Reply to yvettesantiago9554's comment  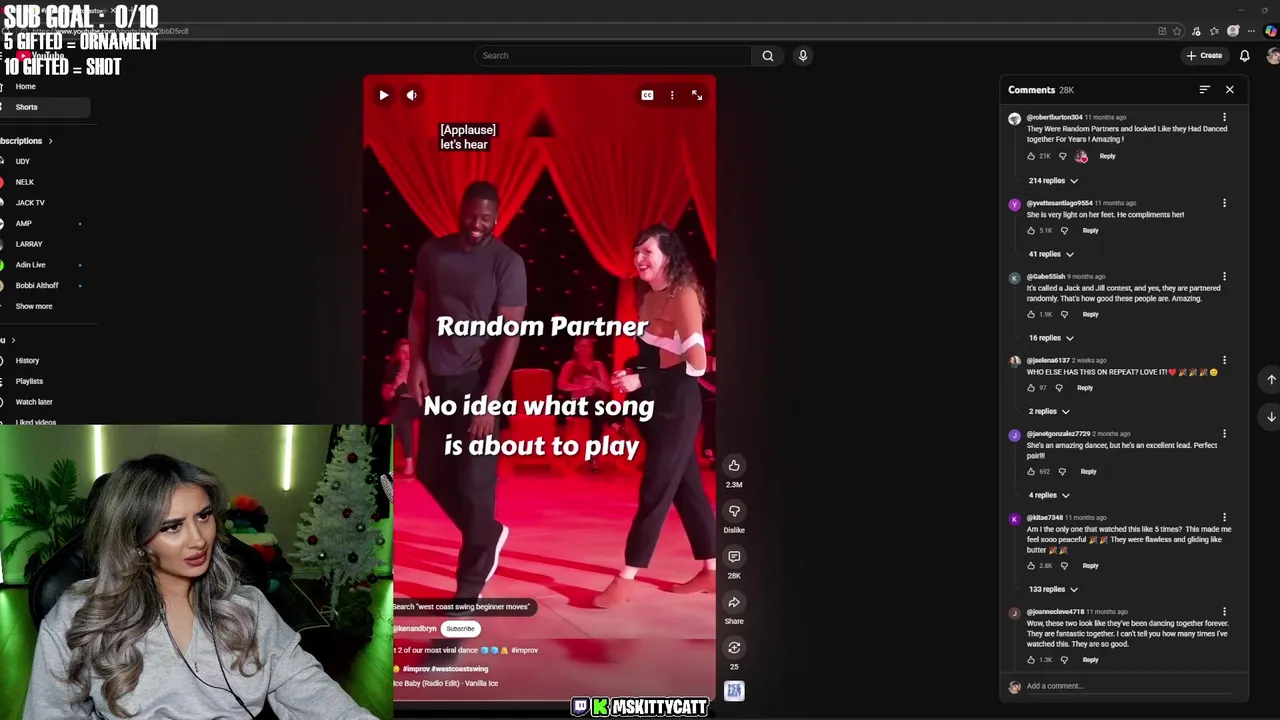[1090, 231]
